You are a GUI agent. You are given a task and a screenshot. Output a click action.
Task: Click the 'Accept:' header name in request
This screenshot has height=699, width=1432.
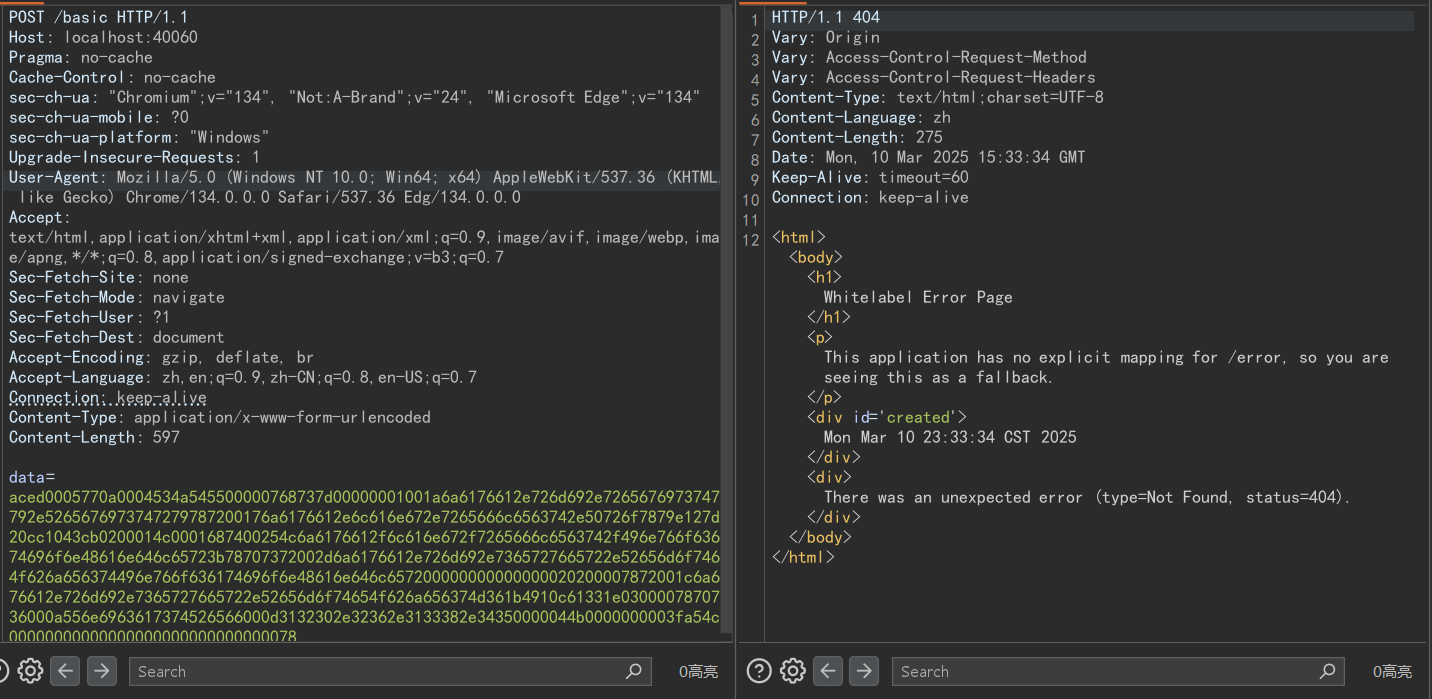[40, 217]
